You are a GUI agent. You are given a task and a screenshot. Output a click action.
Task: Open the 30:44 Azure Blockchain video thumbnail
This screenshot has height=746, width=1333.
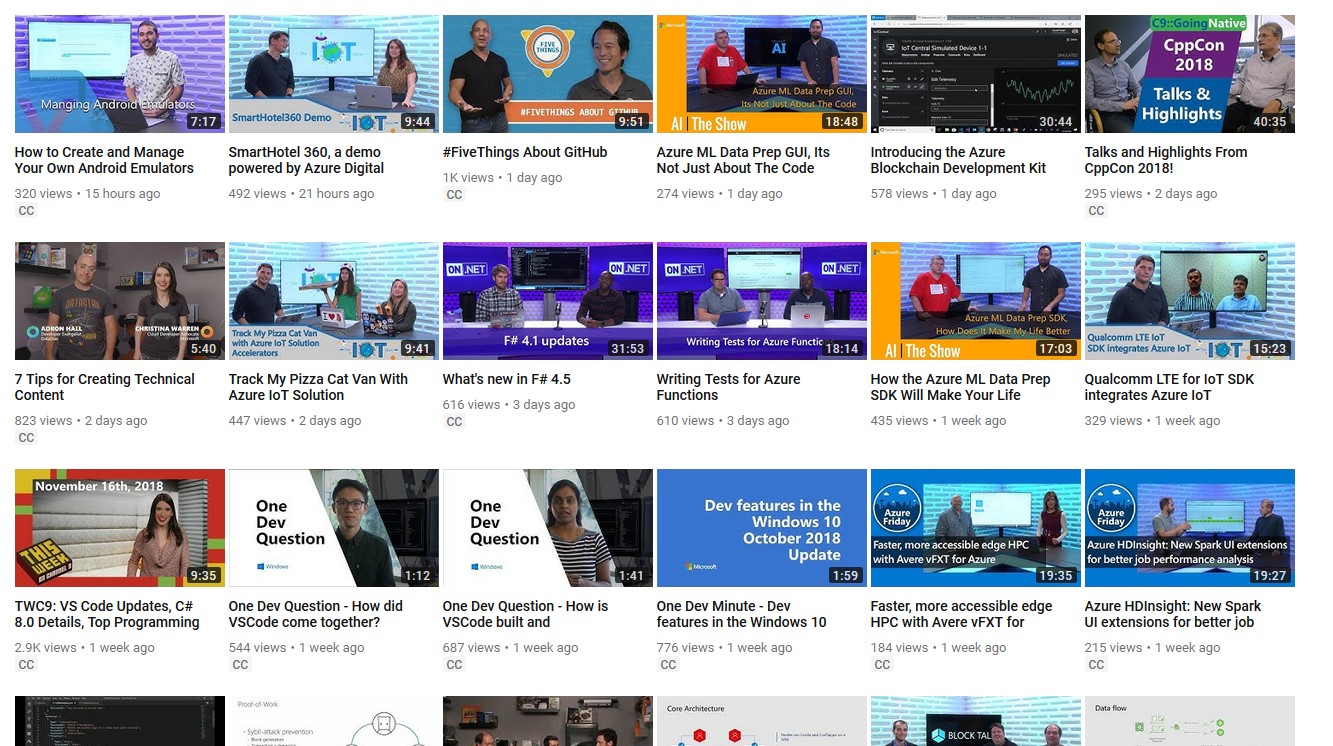pyautogui.click(x=976, y=74)
